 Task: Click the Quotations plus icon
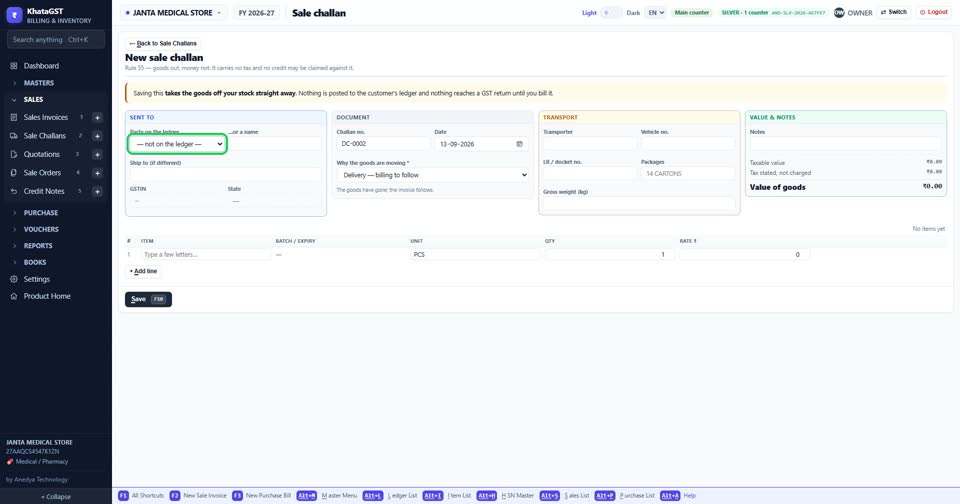click(x=97, y=155)
